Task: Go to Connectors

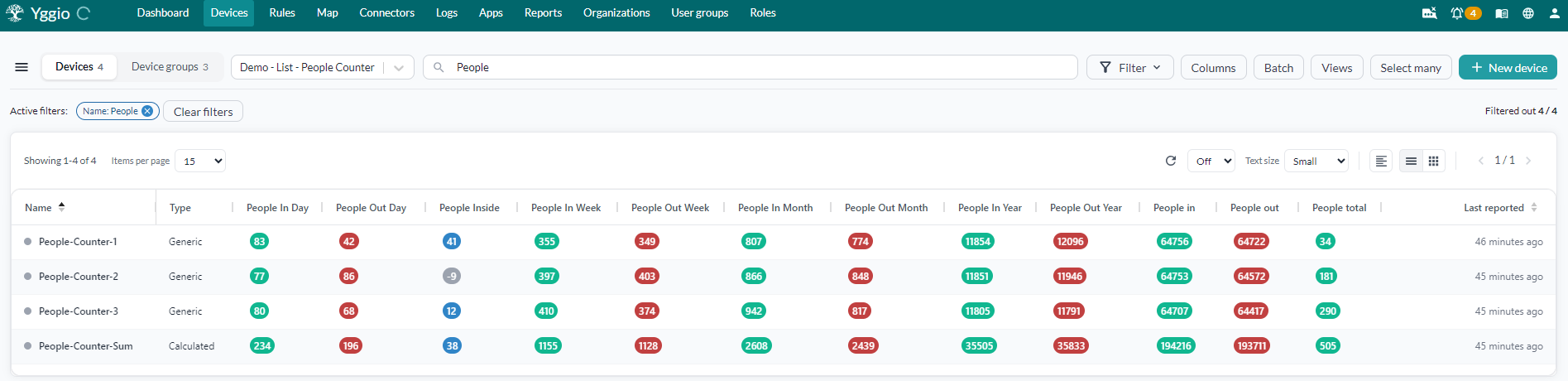Action: 387,12
